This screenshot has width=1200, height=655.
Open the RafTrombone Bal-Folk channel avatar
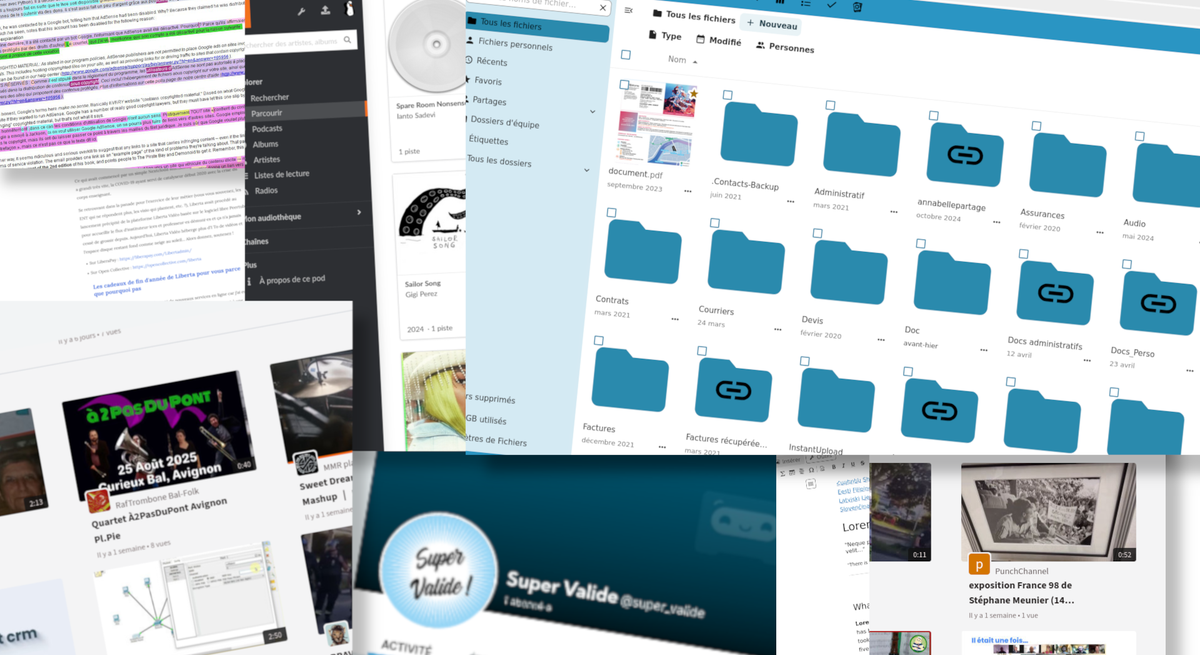point(98,501)
